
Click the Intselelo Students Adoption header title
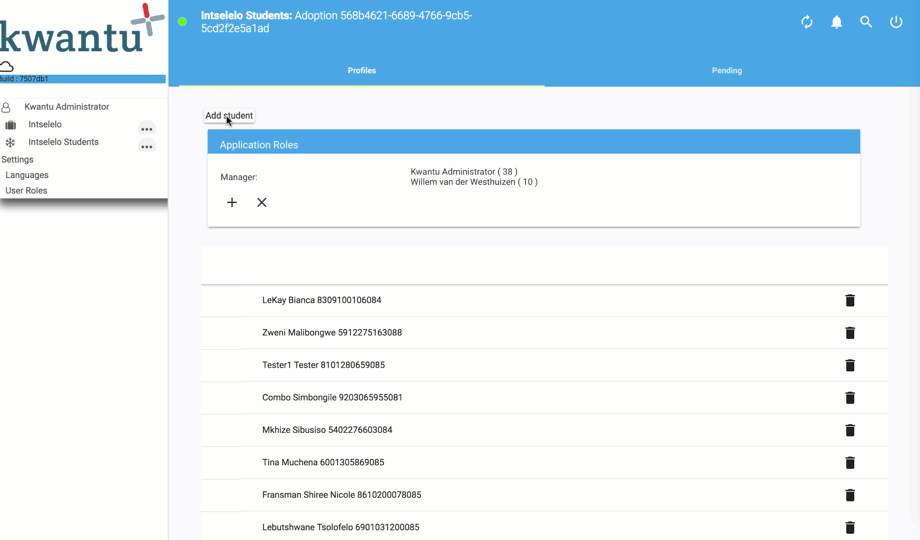[x=337, y=22]
